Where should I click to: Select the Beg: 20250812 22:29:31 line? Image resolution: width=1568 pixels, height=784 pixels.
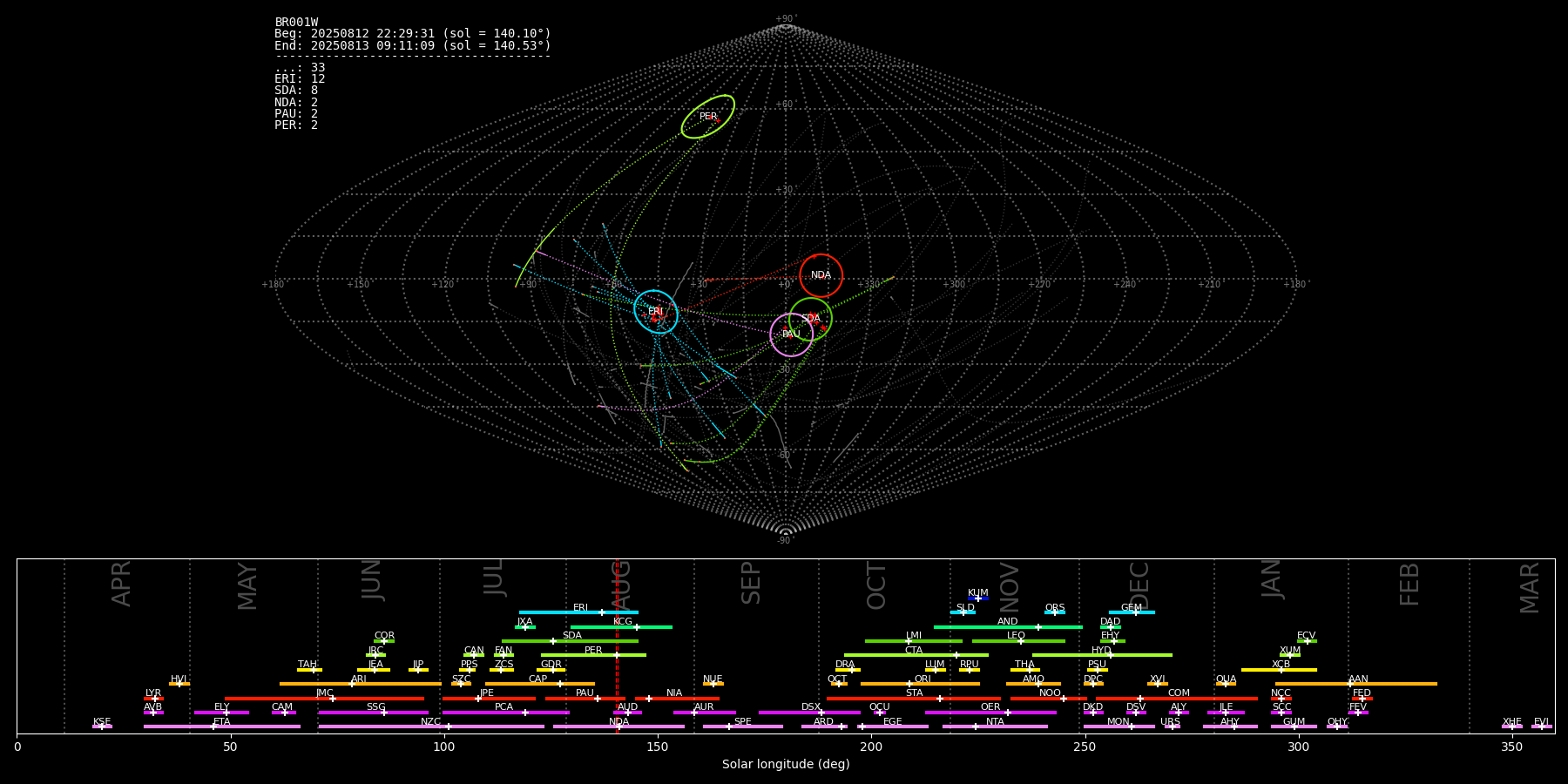pos(413,34)
